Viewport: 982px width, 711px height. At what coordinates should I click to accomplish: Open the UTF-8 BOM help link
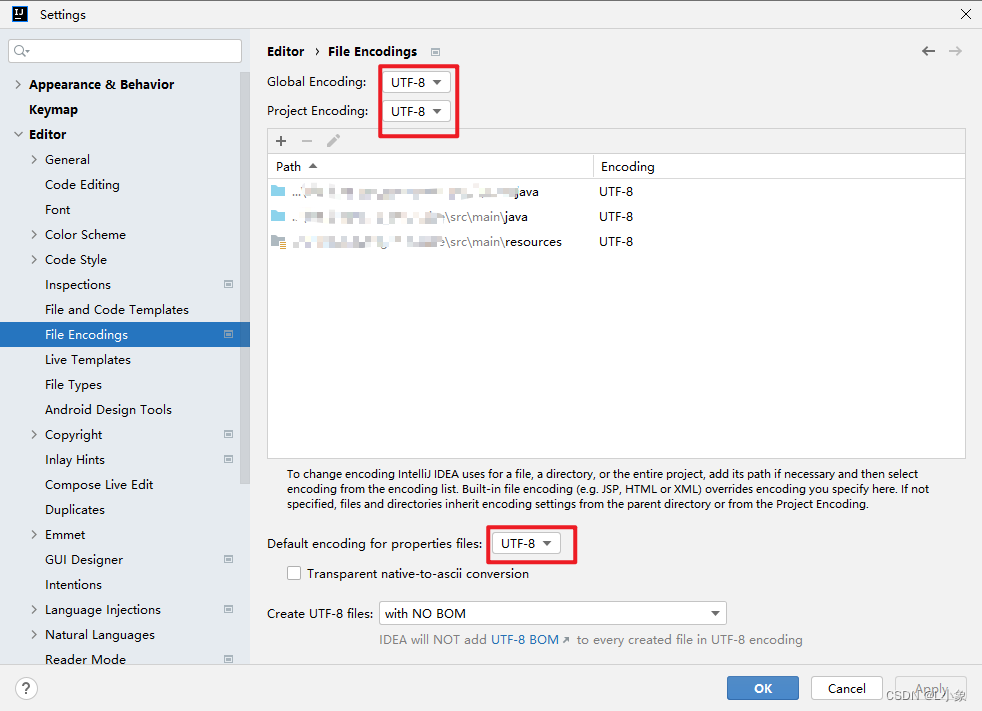[x=530, y=640]
